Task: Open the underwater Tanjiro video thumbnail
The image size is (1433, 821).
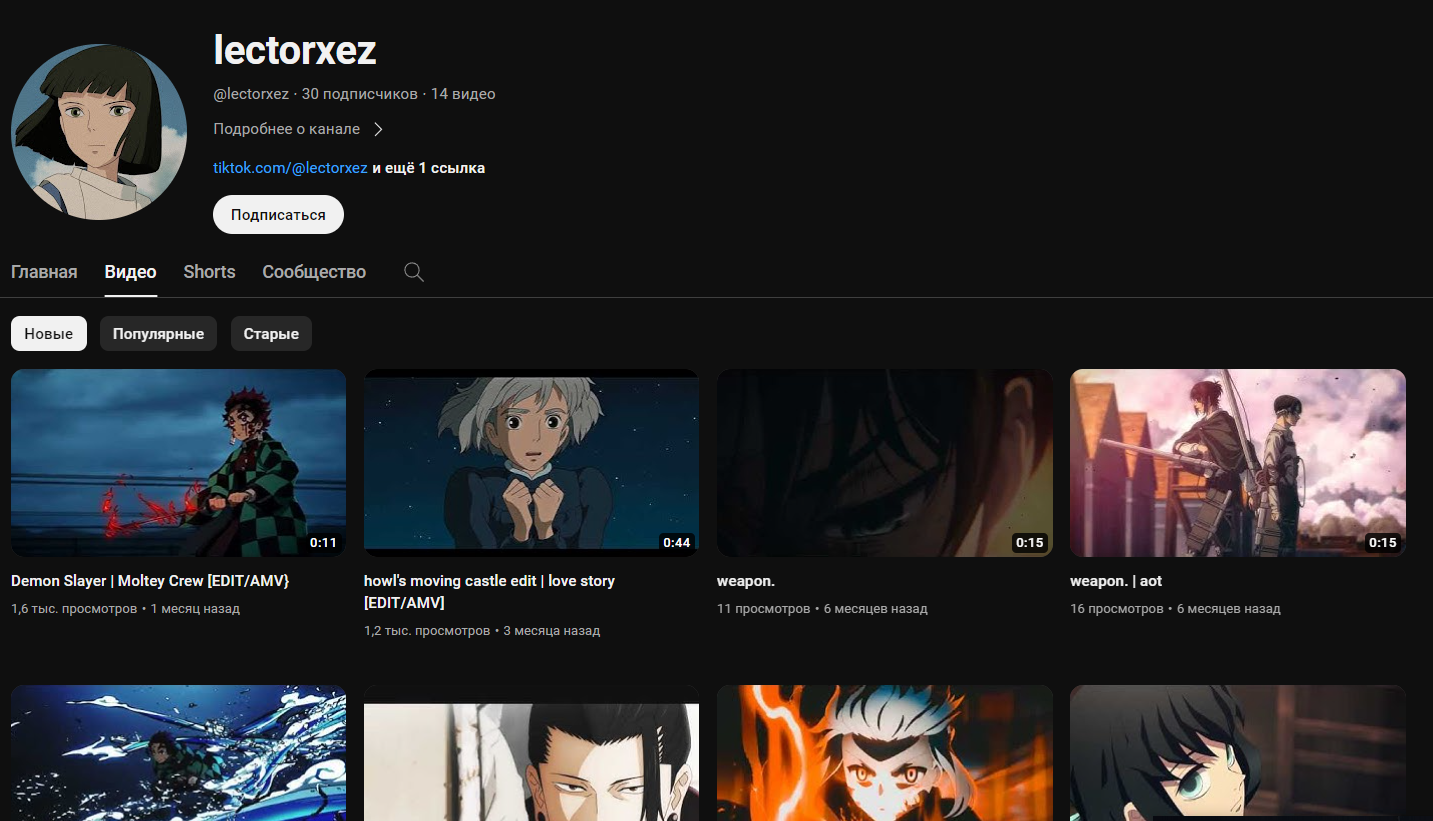Action: click(x=178, y=753)
